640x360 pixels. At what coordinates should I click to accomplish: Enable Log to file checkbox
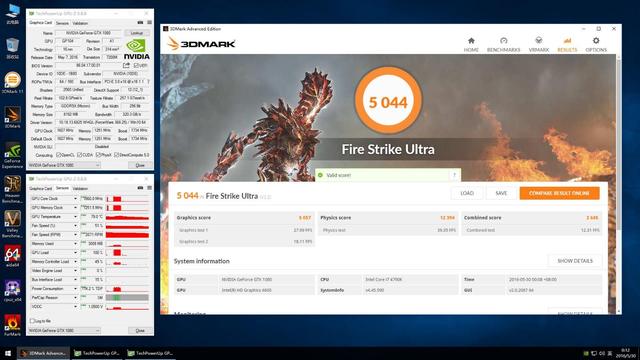[x=32, y=321]
